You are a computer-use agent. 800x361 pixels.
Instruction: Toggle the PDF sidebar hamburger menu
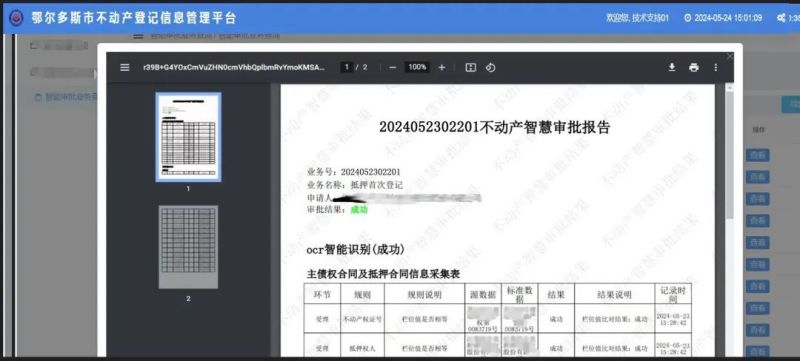124,67
